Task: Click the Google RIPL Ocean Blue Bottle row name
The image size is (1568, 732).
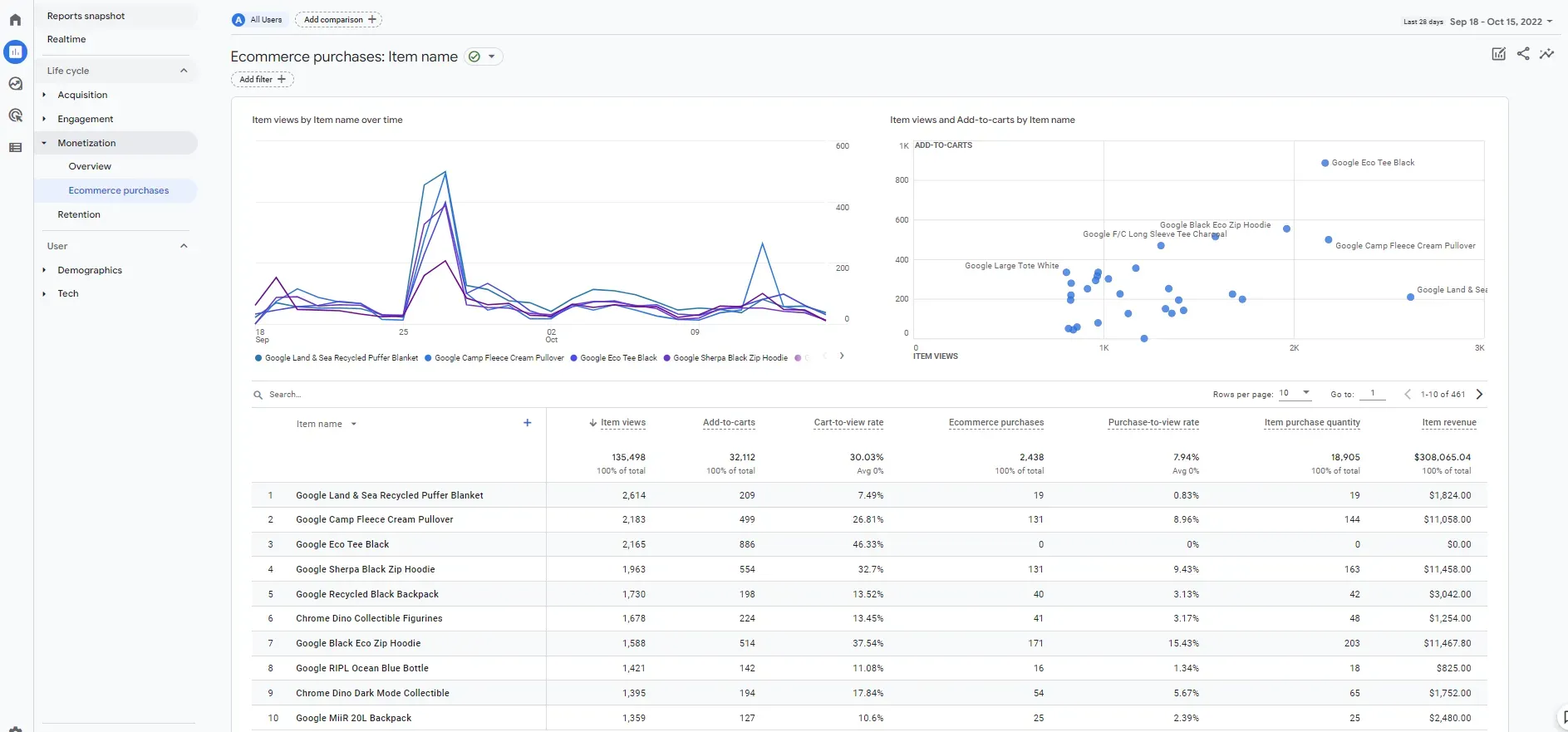Action: click(362, 668)
